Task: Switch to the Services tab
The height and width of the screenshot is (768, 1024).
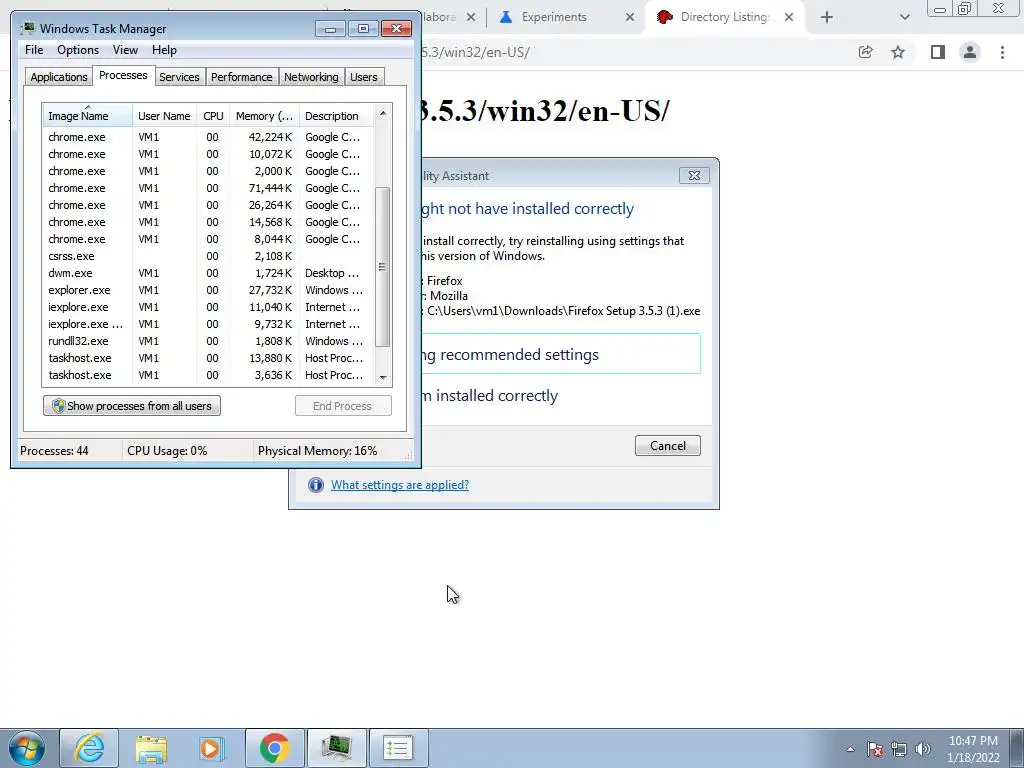Action: coord(179,77)
